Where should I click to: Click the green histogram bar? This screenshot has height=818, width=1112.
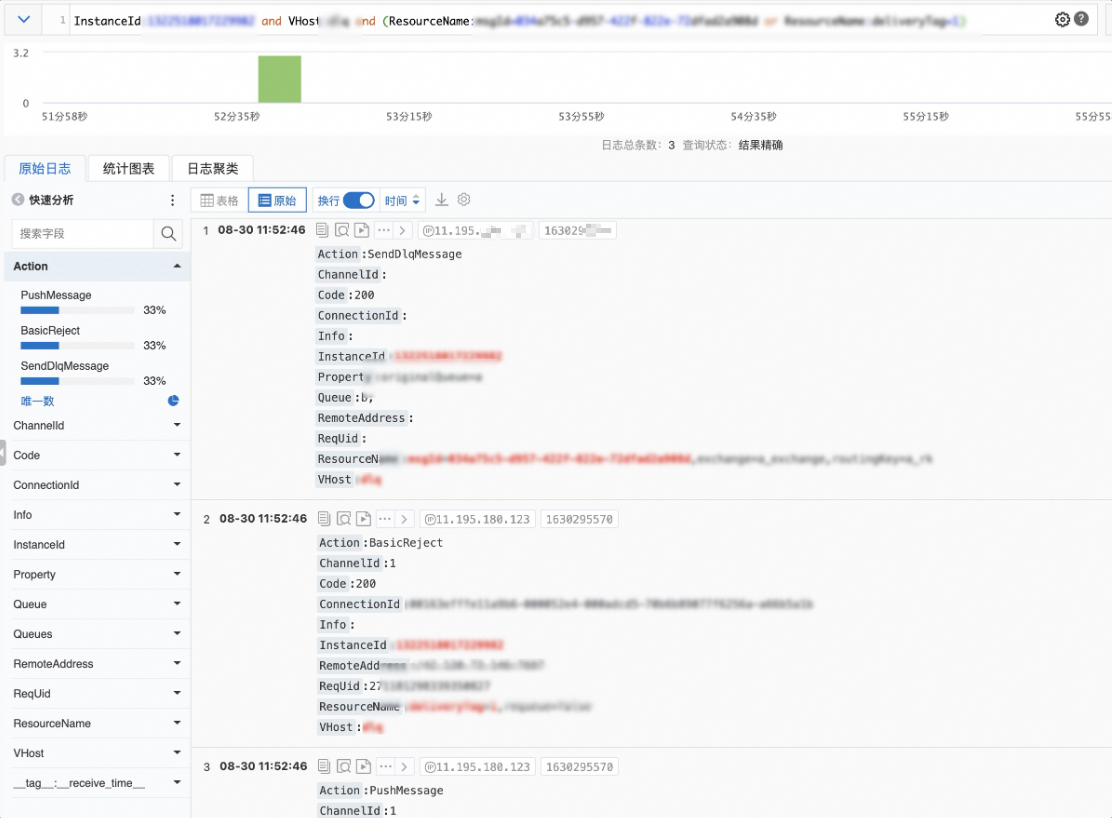tap(279, 79)
